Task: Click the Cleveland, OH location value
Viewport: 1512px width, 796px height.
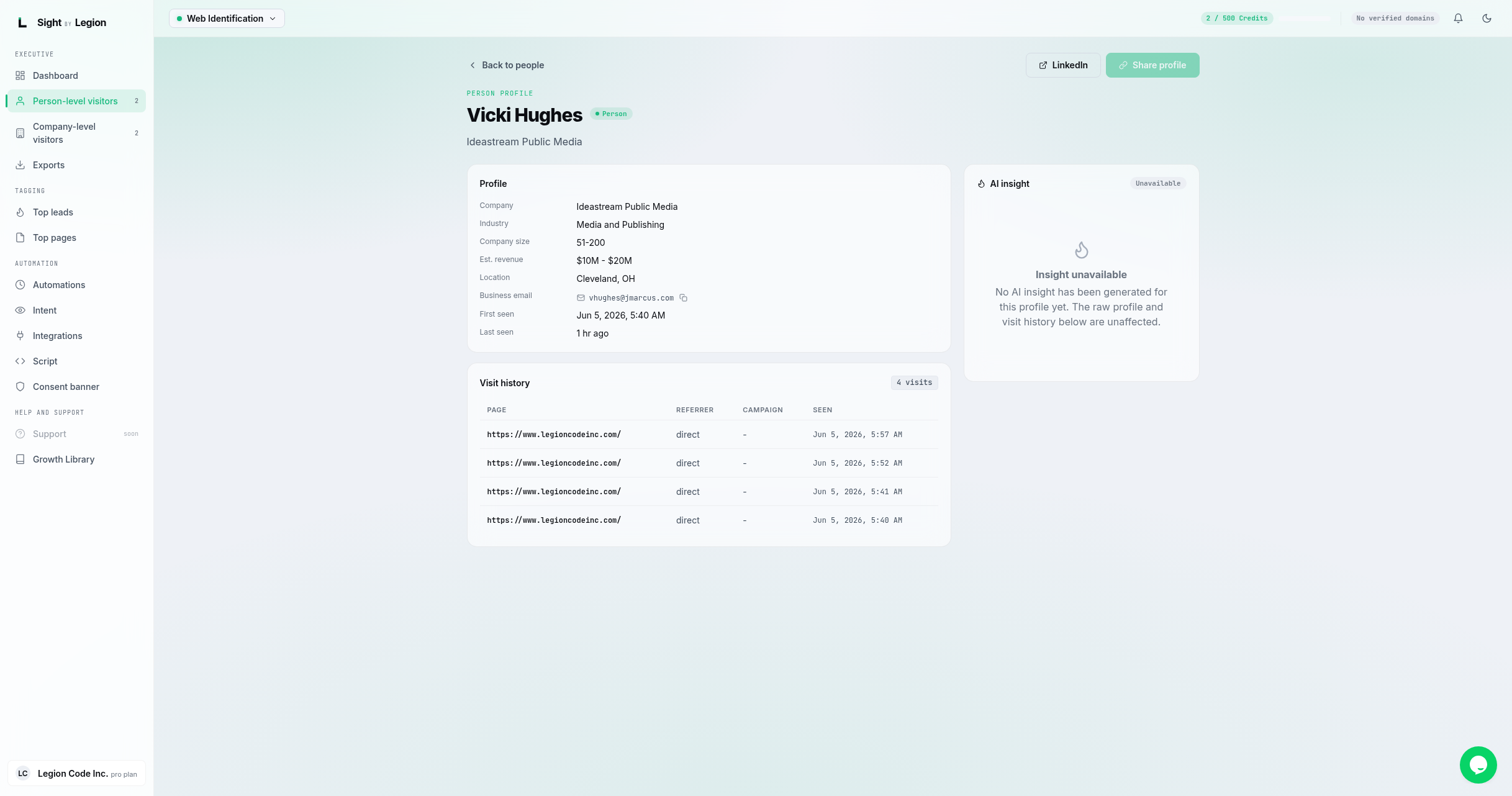Action: pos(605,279)
